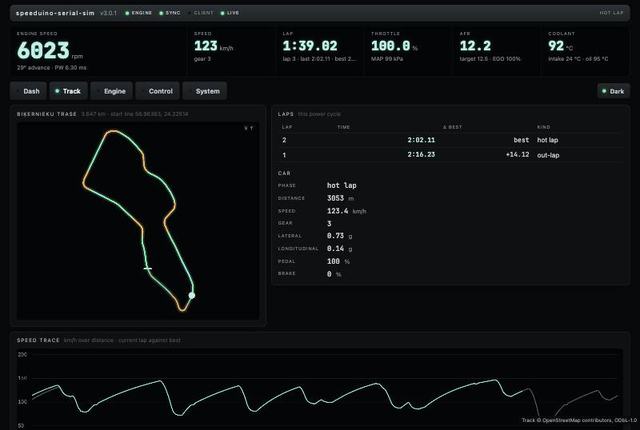Screen dimensions: 640x430
Task: Click the PEDAL value 100 %
Action: click(338, 261)
